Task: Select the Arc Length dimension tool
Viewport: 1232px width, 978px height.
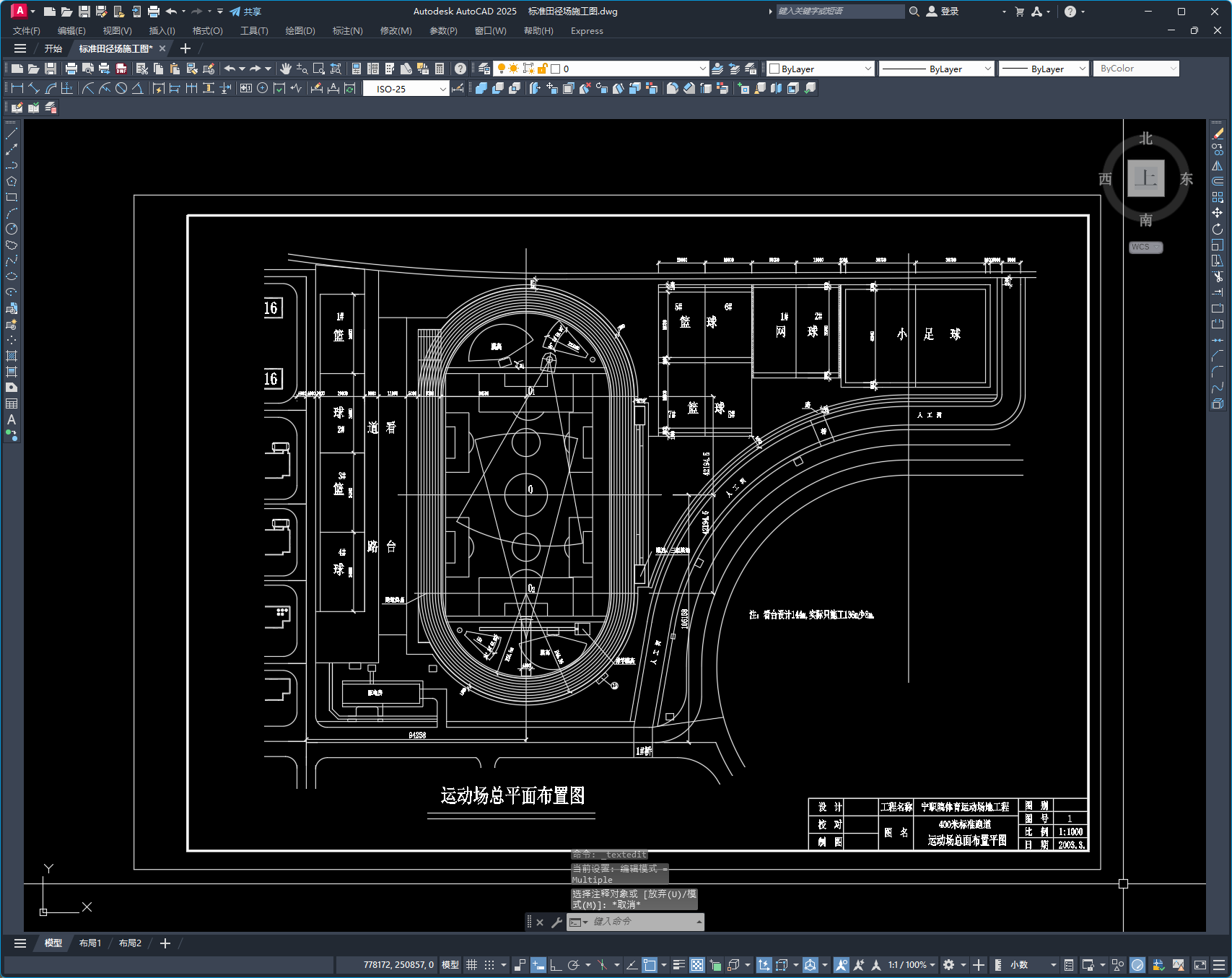Action: pyautogui.click(x=51, y=88)
